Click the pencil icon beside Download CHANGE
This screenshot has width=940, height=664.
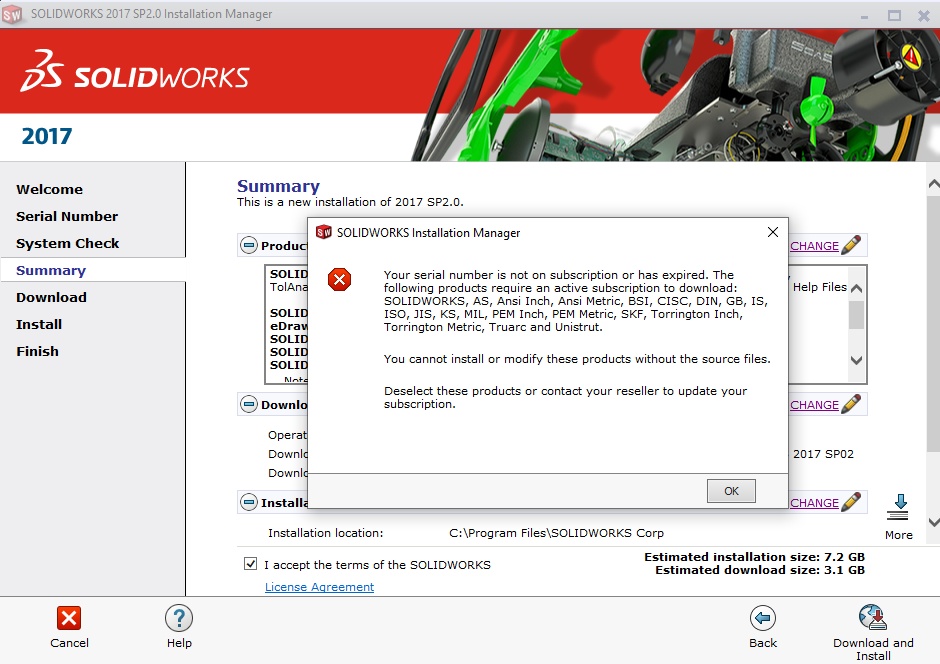(x=851, y=404)
